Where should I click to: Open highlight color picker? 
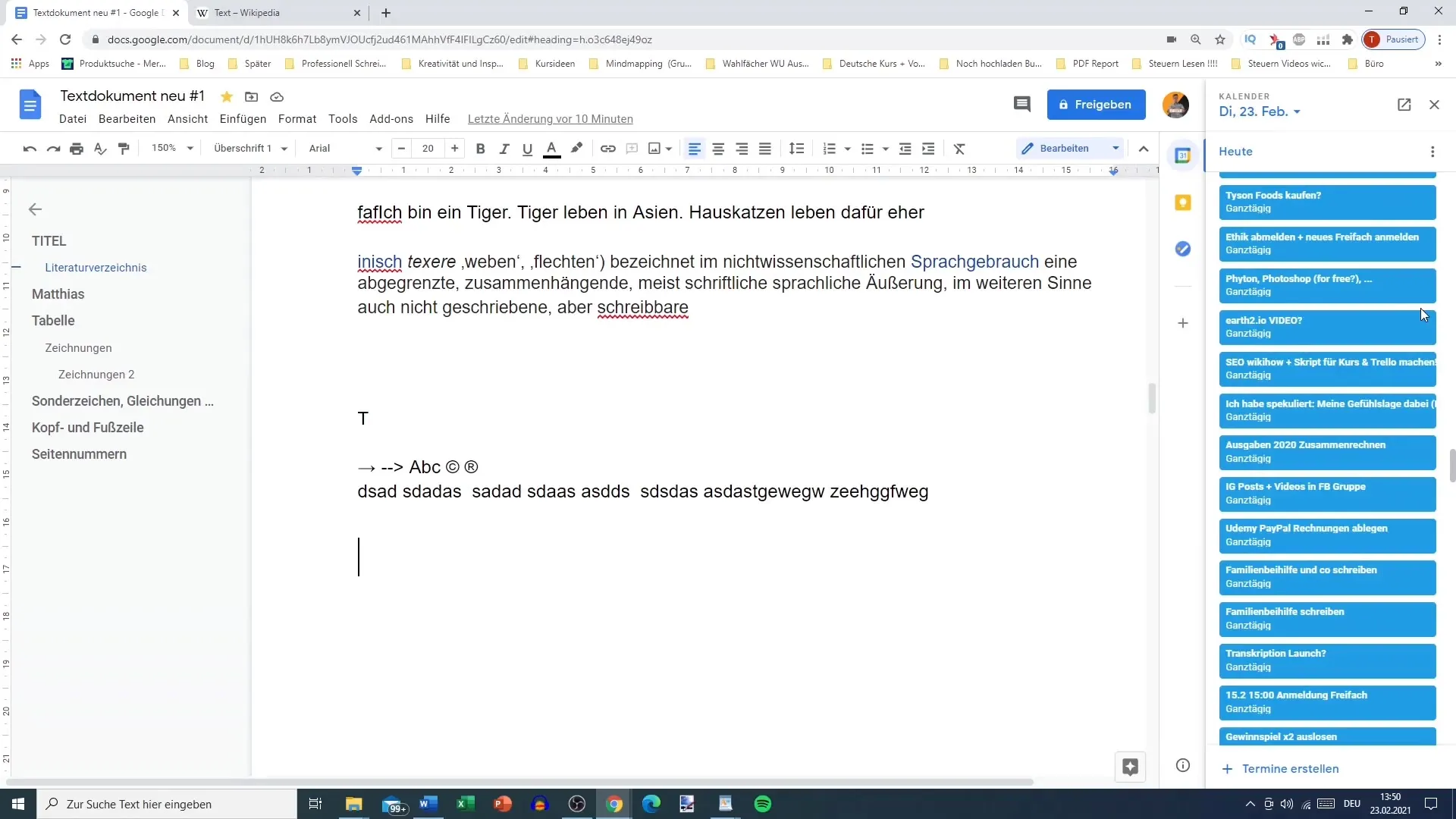point(576,149)
